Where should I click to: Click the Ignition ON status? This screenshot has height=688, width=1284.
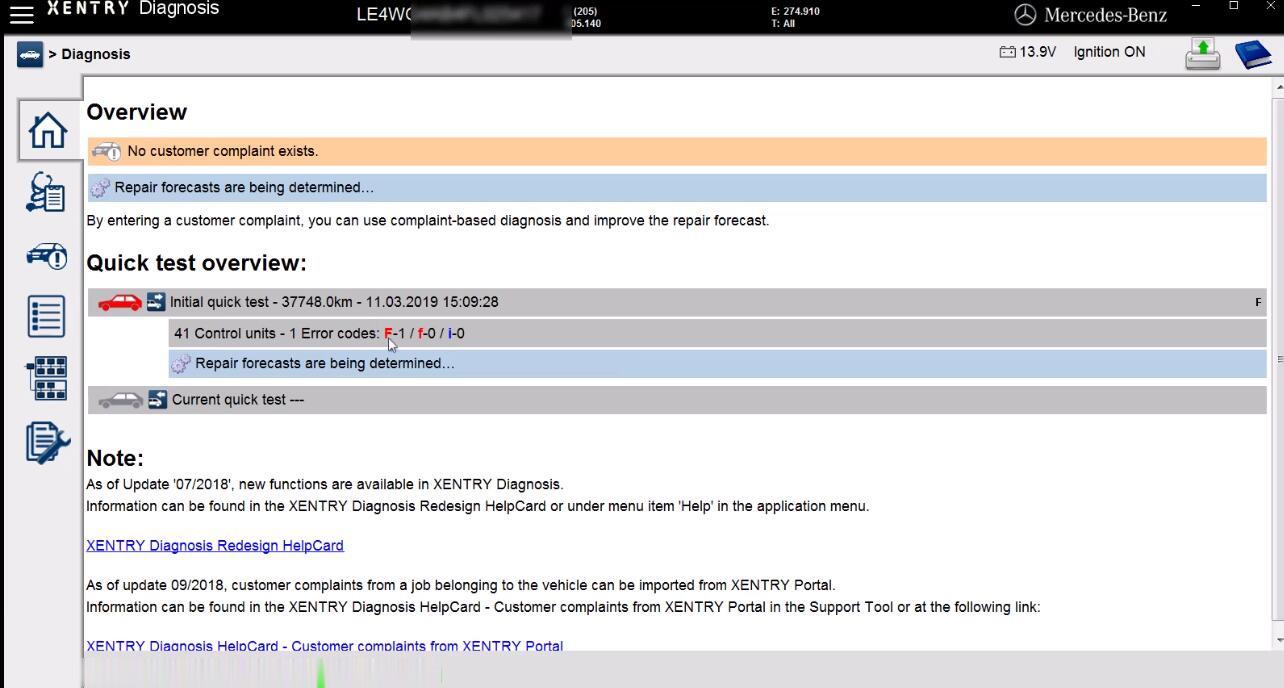(x=1110, y=52)
